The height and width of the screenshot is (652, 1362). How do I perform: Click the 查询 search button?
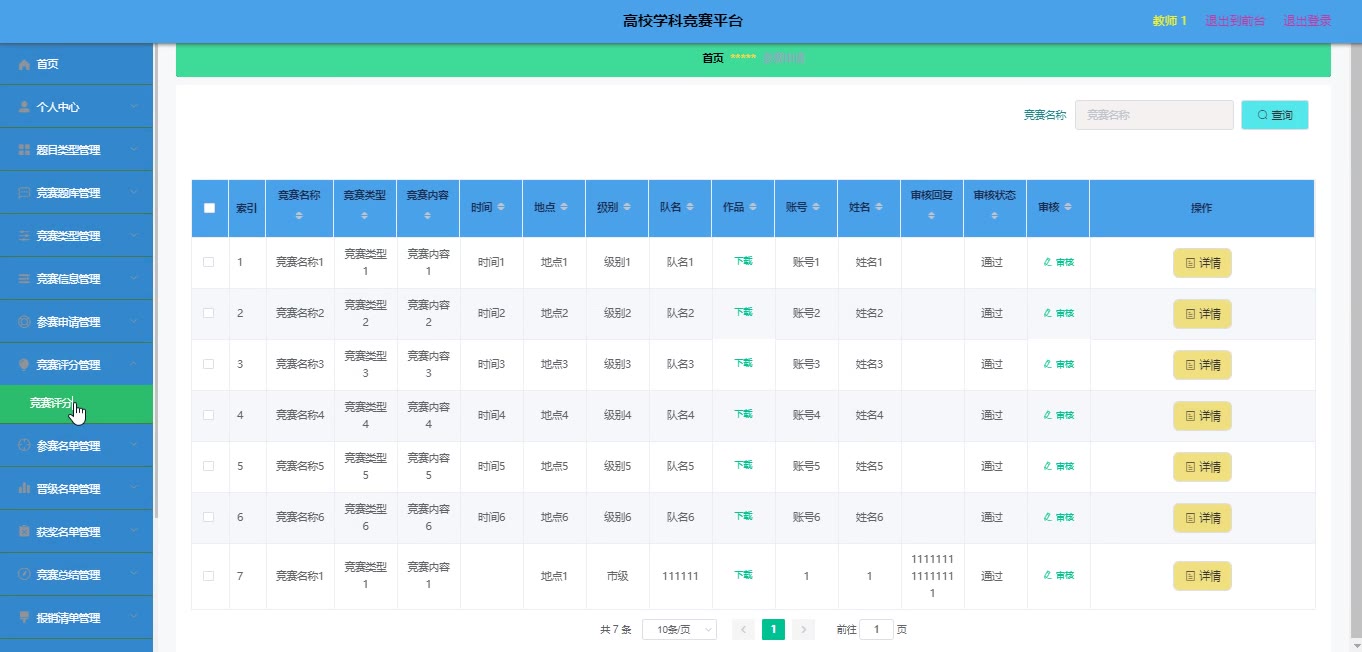click(x=1274, y=115)
